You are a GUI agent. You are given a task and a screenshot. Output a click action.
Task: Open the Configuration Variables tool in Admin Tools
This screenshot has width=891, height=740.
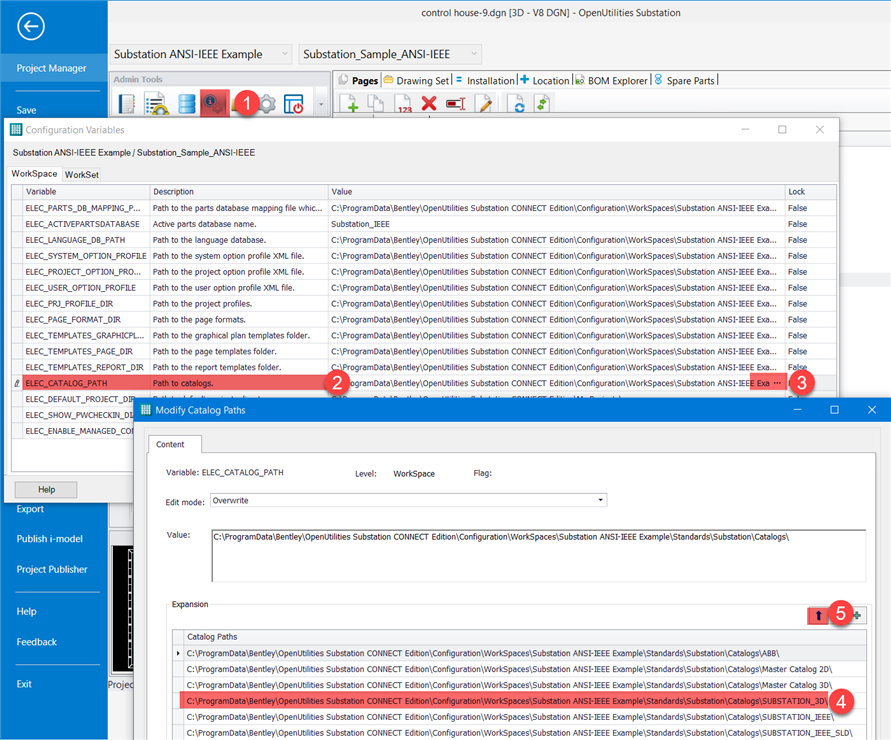point(214,102)
